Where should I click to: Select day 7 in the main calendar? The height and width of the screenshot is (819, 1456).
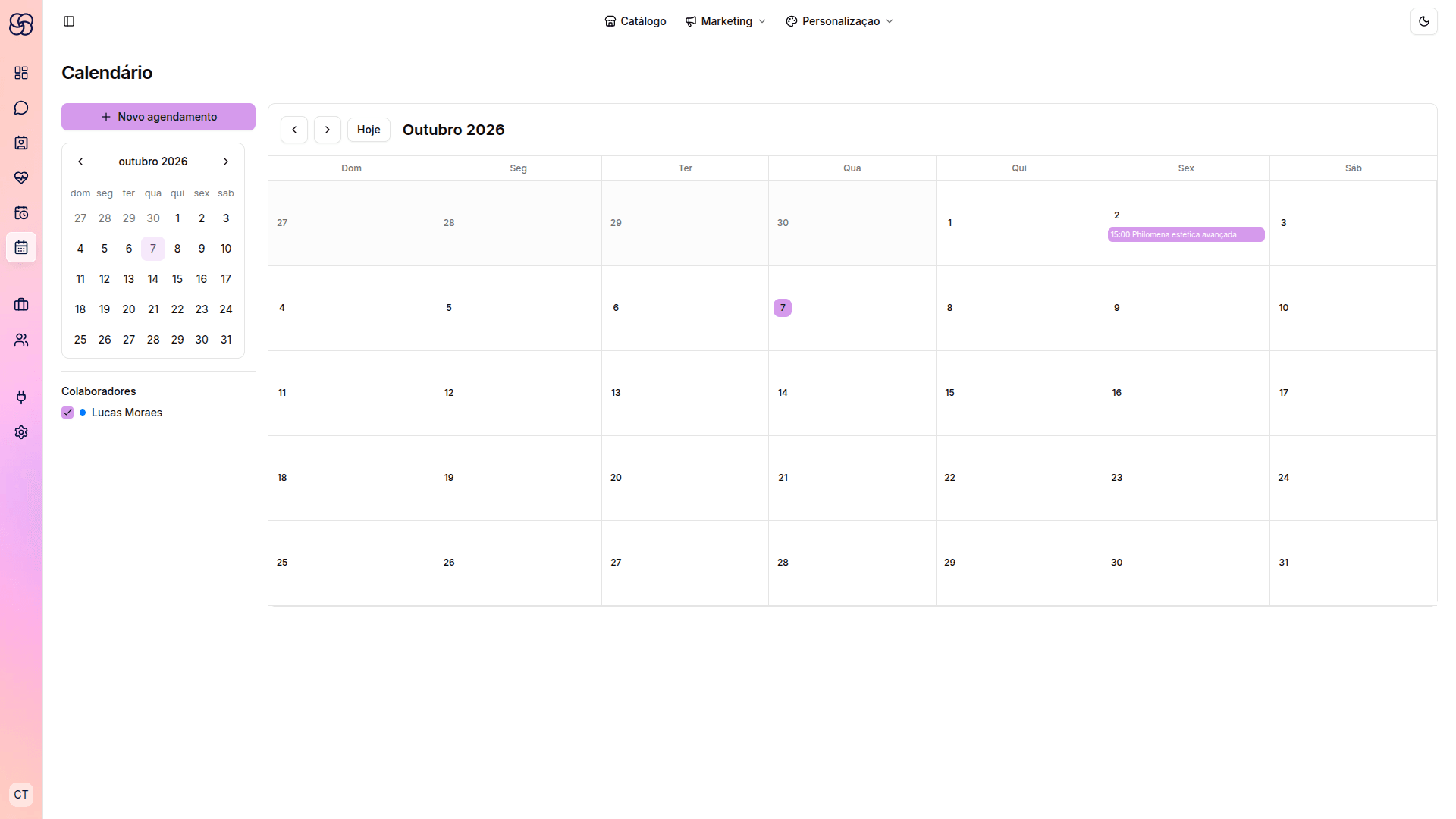point(783,308)
